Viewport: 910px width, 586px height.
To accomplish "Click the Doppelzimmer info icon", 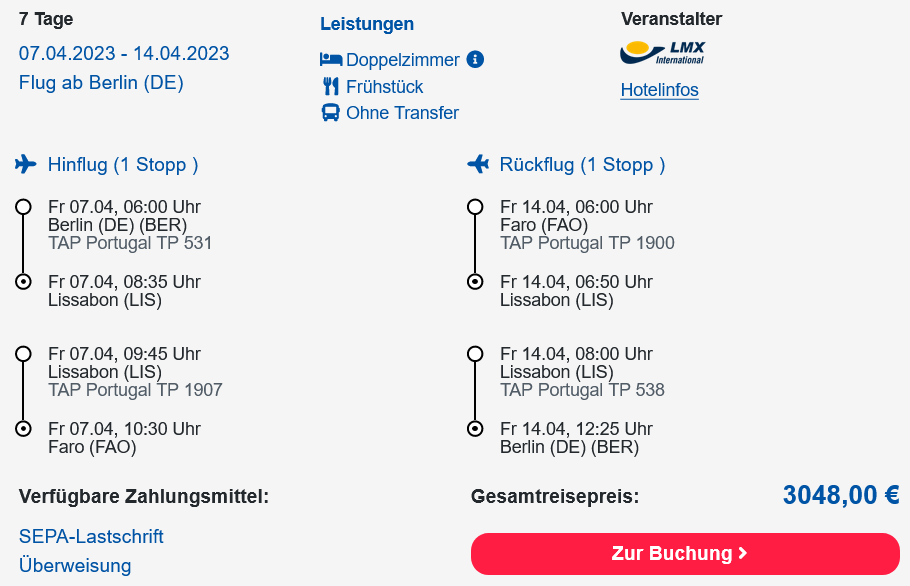I will (x=475, y=59).
